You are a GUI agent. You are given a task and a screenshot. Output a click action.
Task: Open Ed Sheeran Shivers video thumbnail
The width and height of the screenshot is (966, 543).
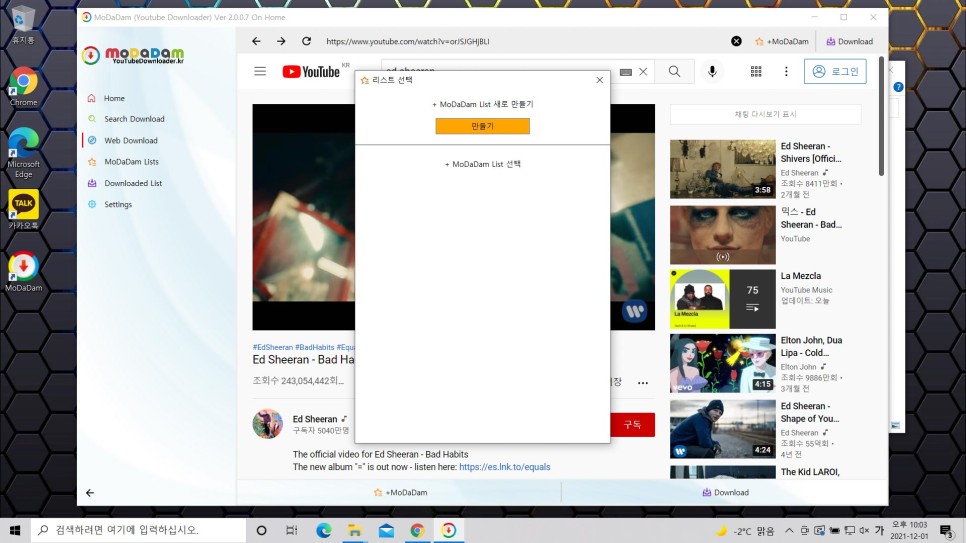point(723,169)
